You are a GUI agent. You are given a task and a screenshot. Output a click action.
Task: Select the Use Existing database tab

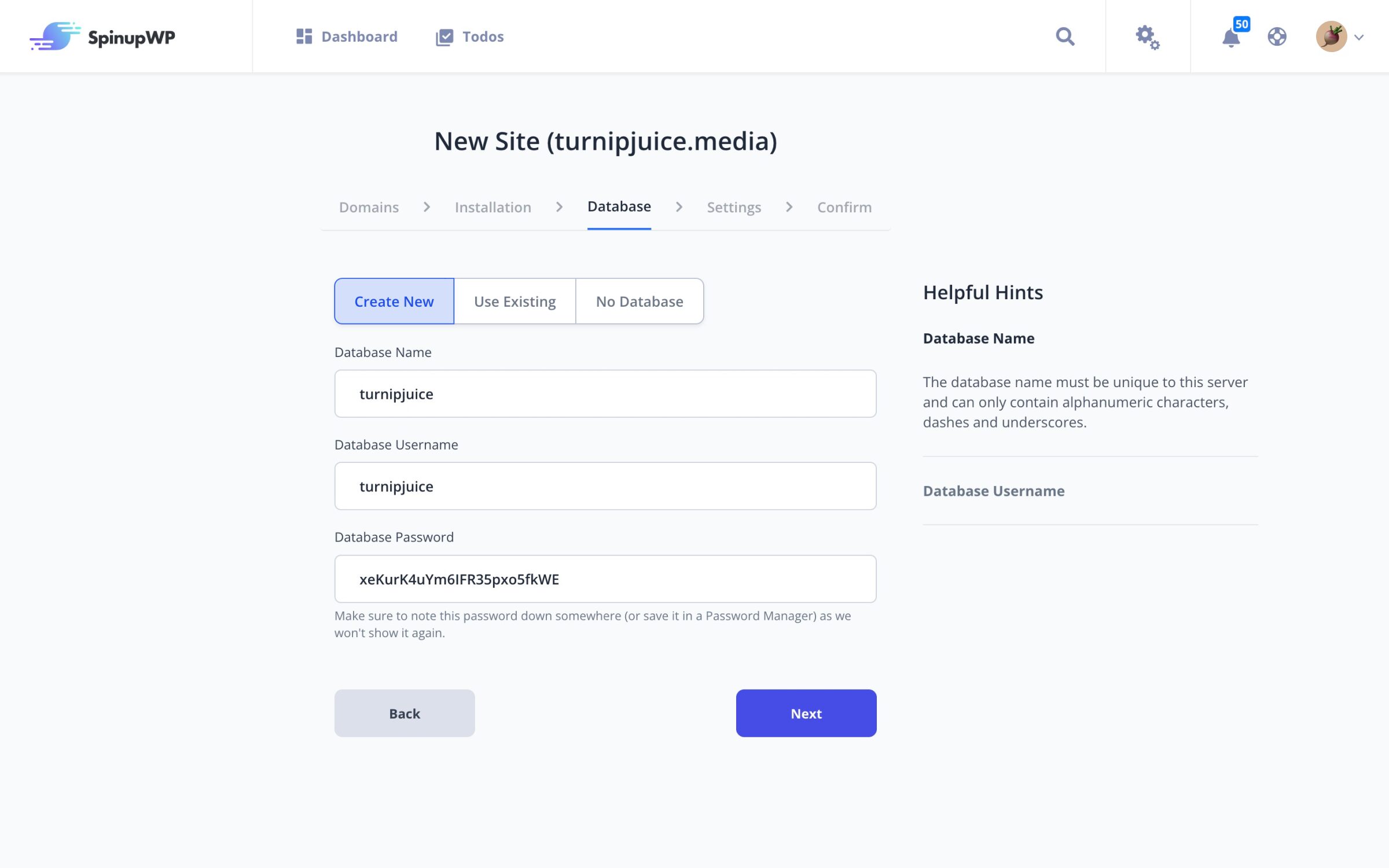tap(515, 301)
